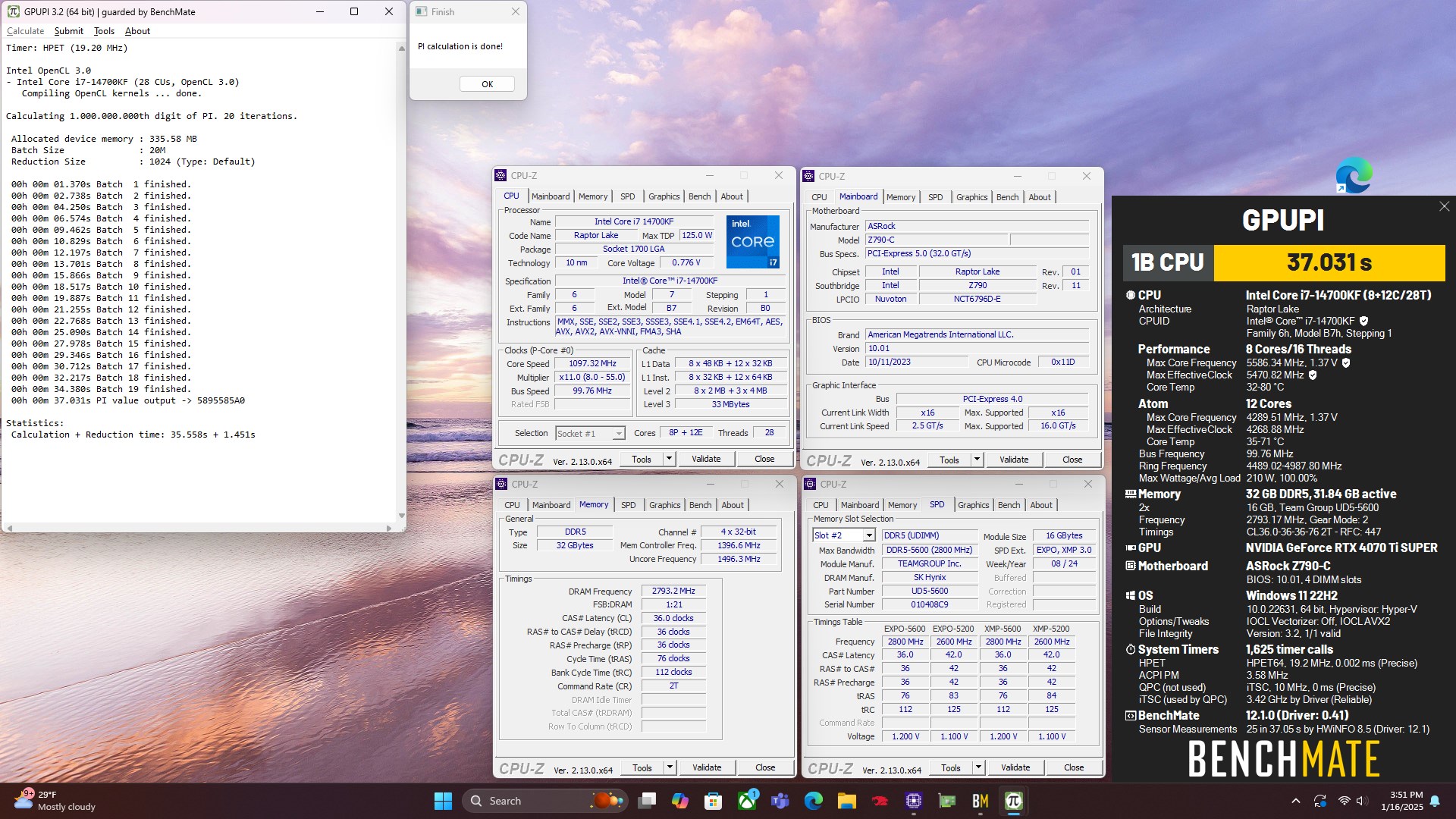The height and width of the screenshot is (819, 1456).
Task: Open Tools dropdown arrow in Memory window
Action: tap(670, 767)
